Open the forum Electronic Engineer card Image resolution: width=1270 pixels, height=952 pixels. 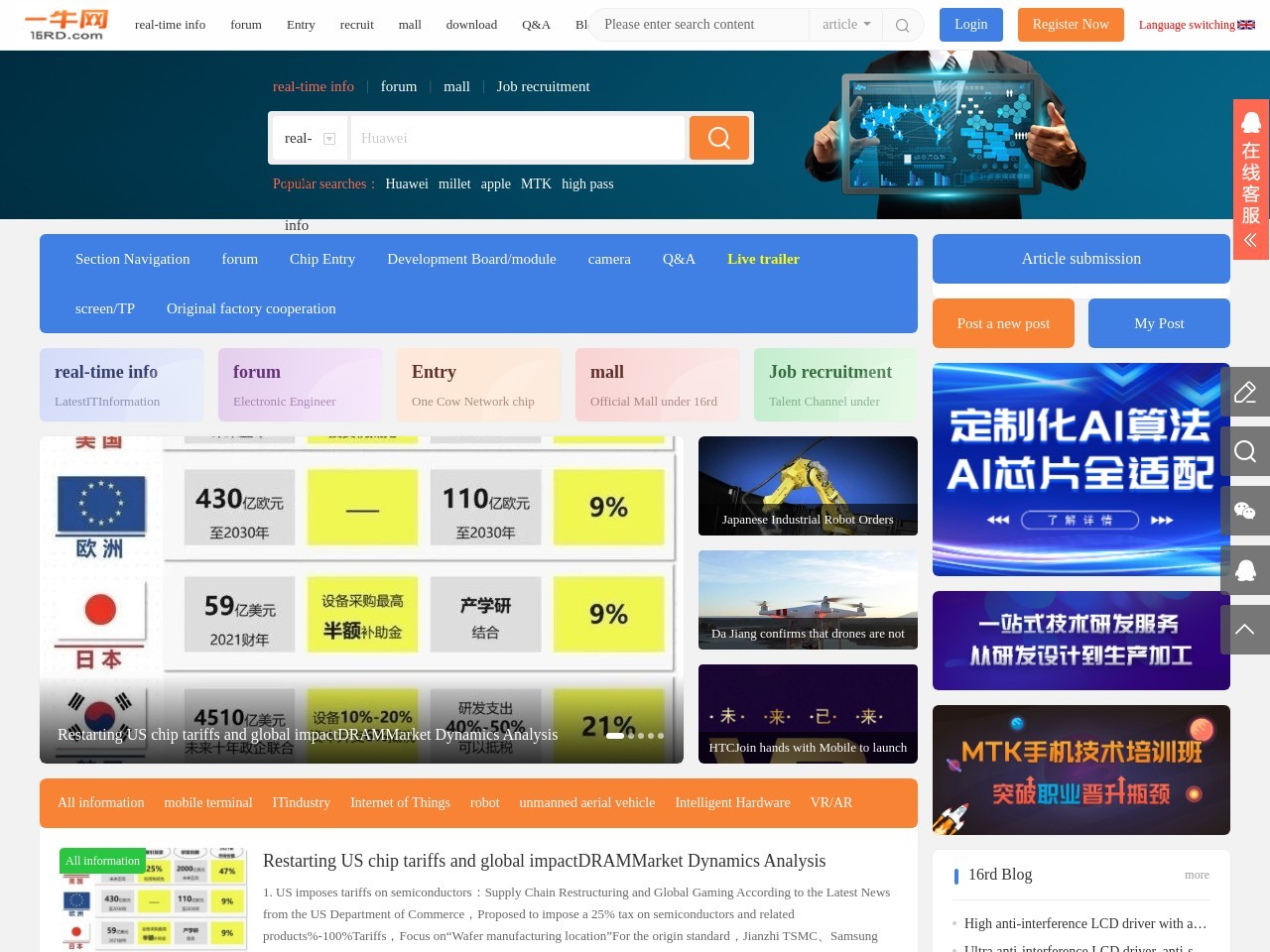coord(301,385)
